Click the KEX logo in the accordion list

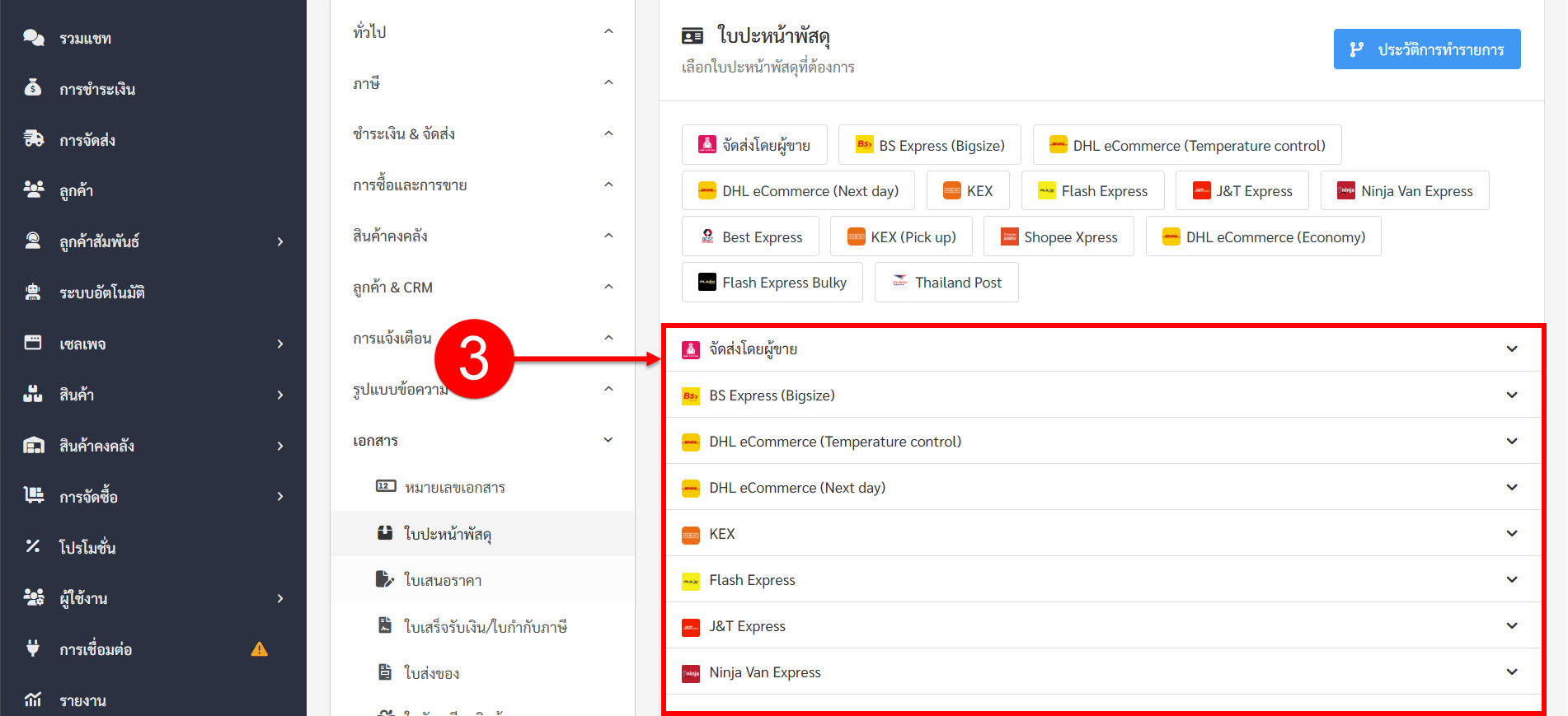(x=691, y=535)
